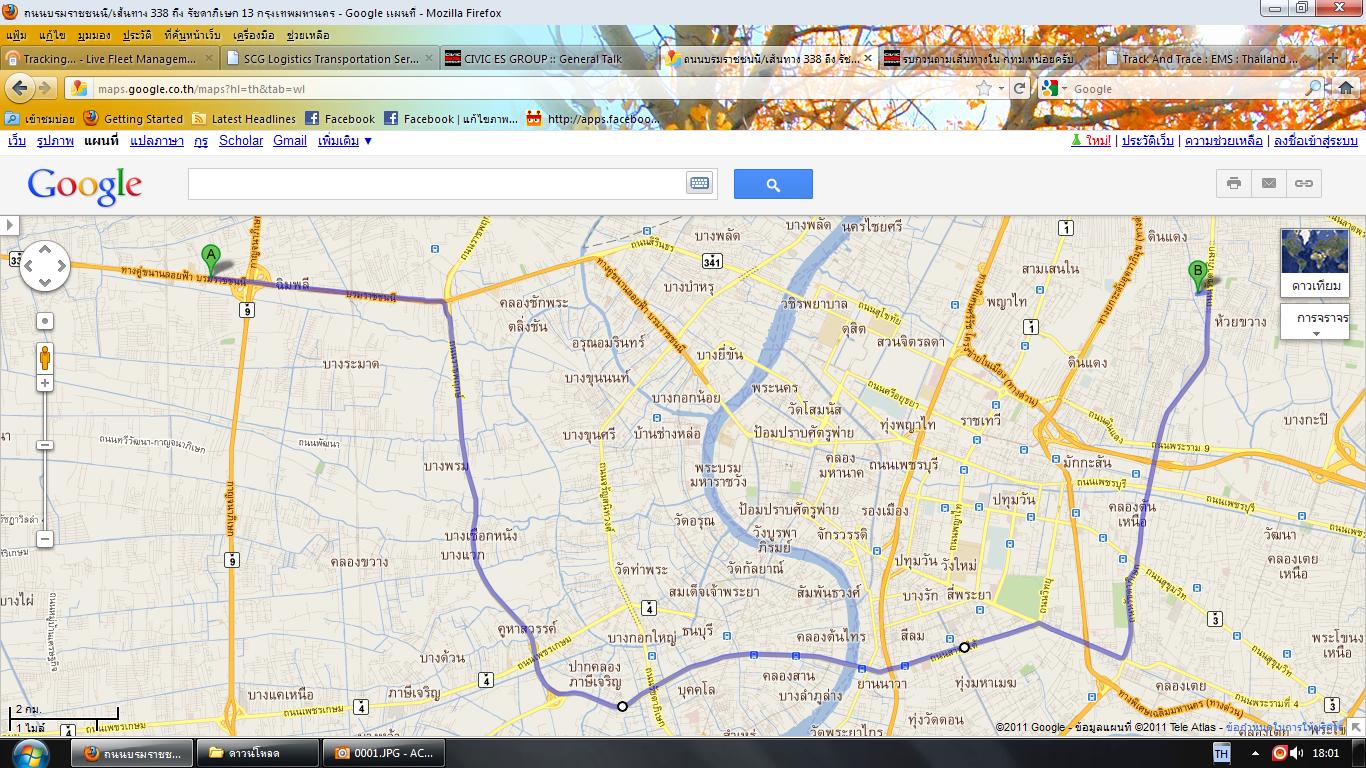
Task: Pan the map north with the up arrow
Action: 45,250
